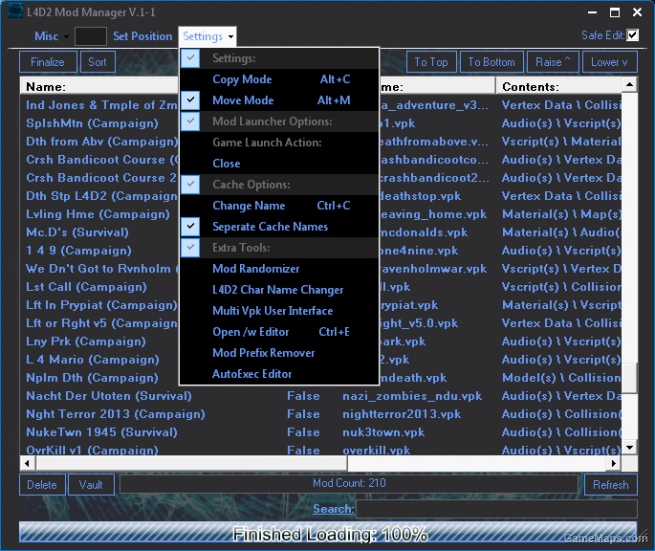Select Dth Stp L4D2 (Campaign) row
Viewport: 655px width, 551px height.
pos(102,196)
